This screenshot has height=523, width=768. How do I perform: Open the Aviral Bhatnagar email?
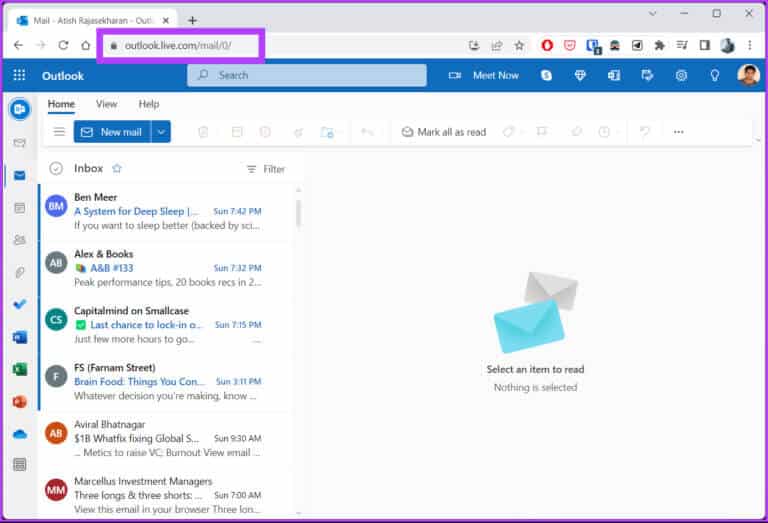click(x=167, y=438)
